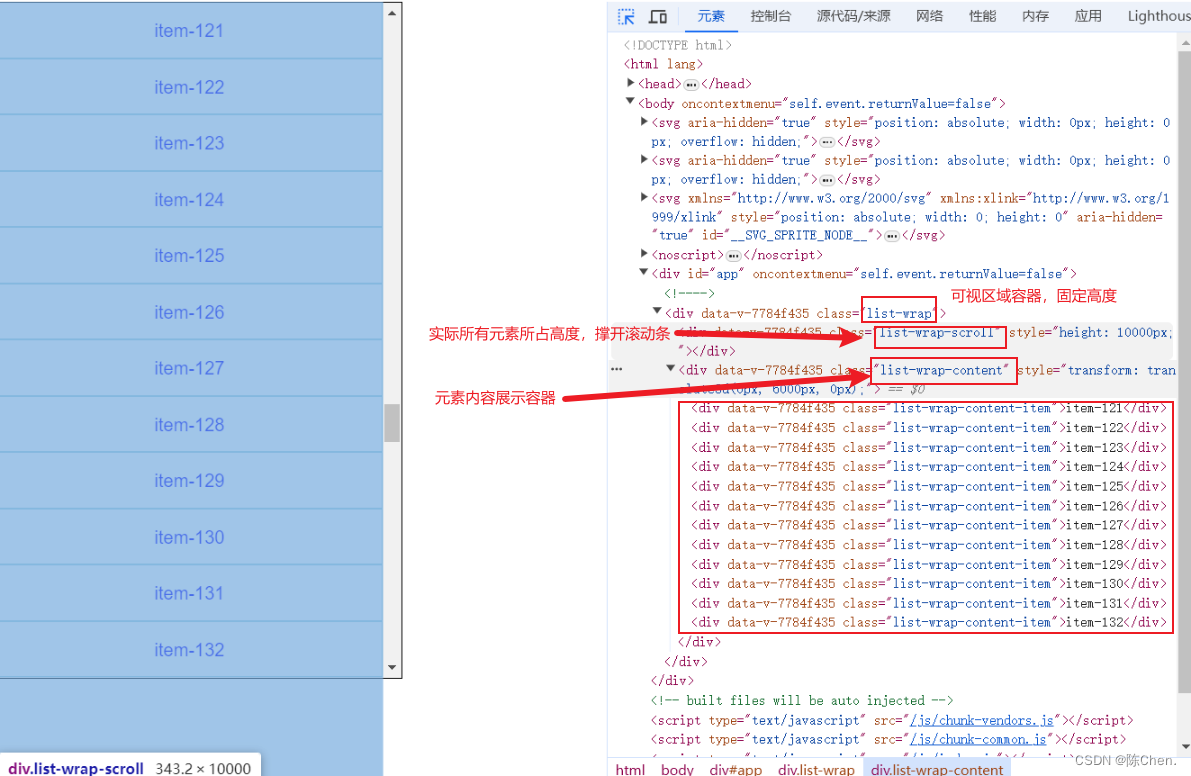Image resolution: width=1191 pixels, height=776 pixels.
Task: Switch to the 控制台 tab
Action: pyautogui.click(x=770, y=16)
